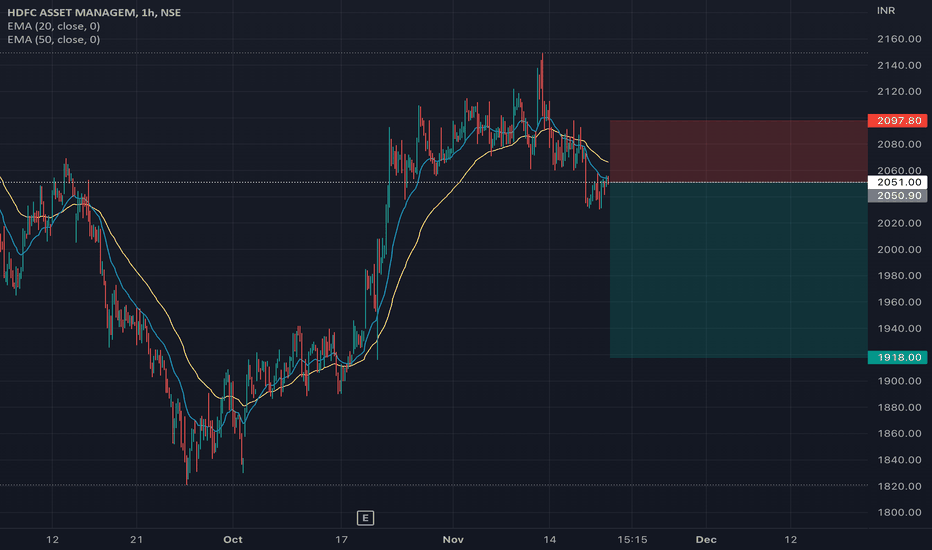The height and width of the screenshot is (550, 932).
Task: Click the 2140.00 price axis label
Action: tap(899, 65)
